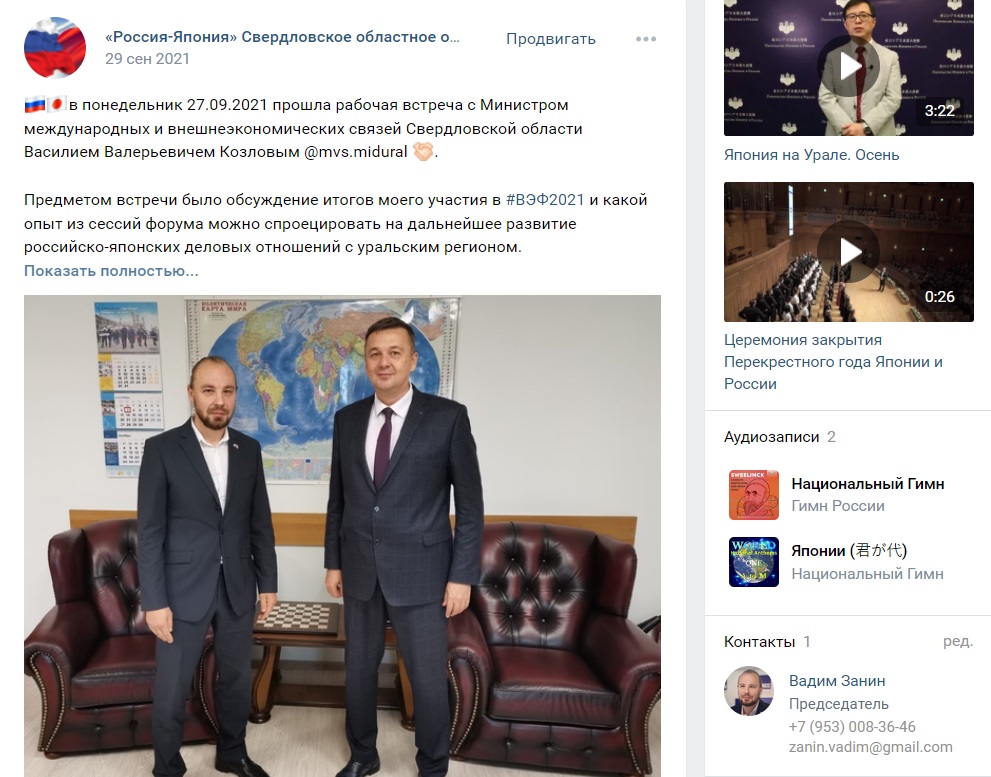This screenshot has height=777, width=991.
Task: Click the 'Продвигать' promote button
Action: (x=550, y=39)
